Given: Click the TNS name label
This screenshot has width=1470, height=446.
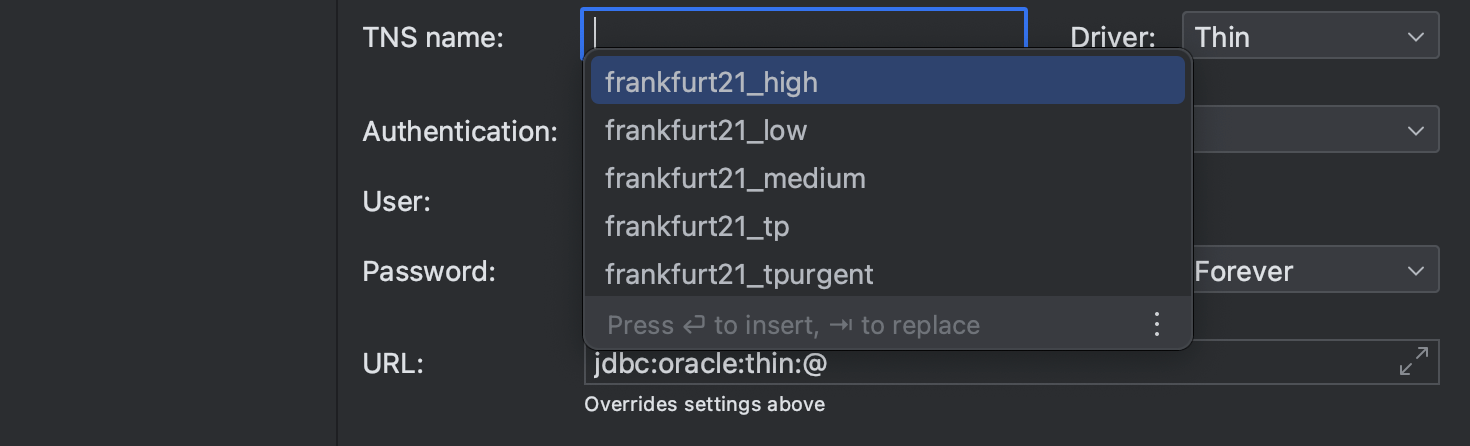Looking at the screenshot, I should pyautogui.click(x=433, y=38).
